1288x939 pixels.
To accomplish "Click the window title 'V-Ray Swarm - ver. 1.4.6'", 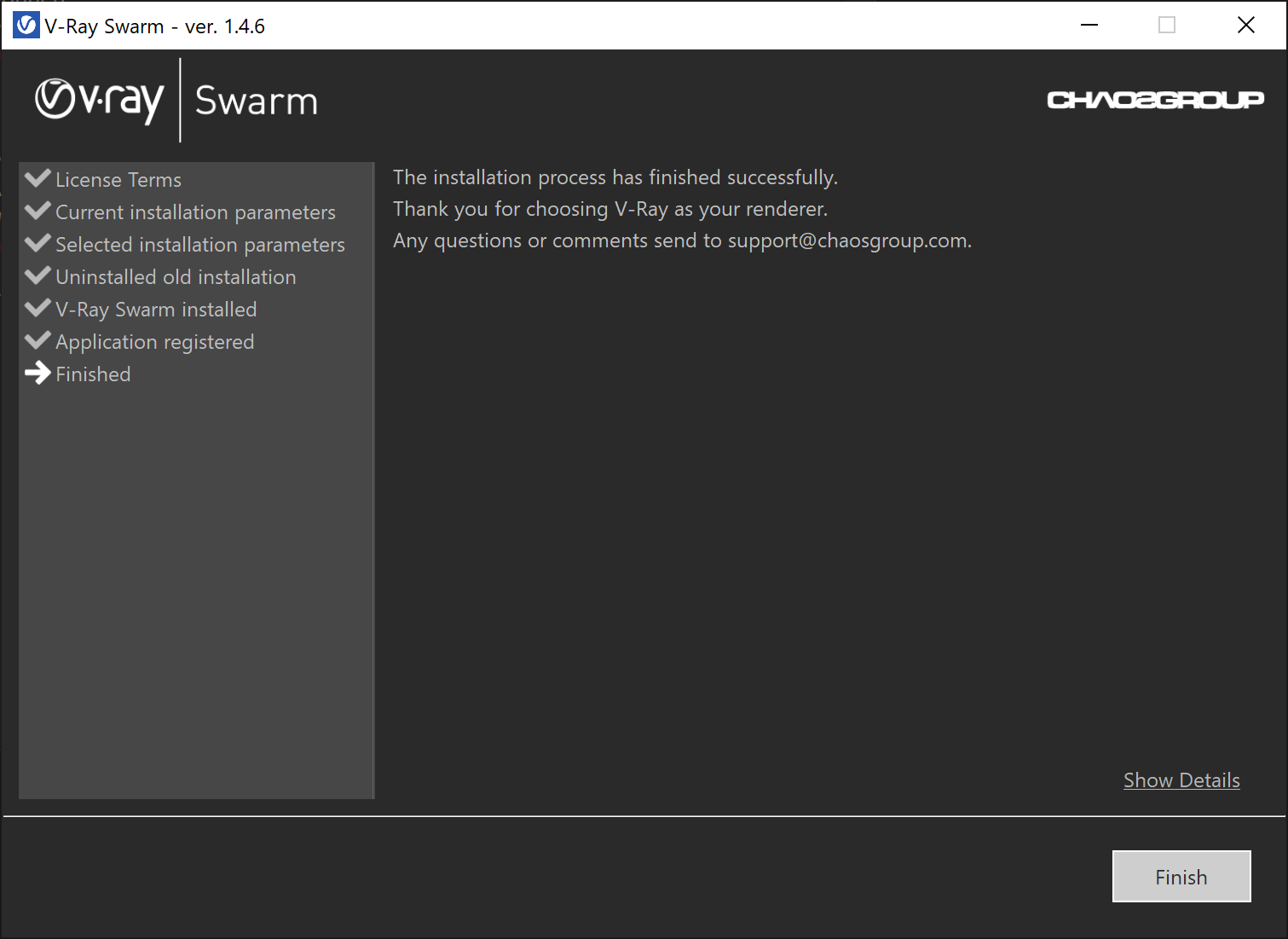I will point(155,26).
